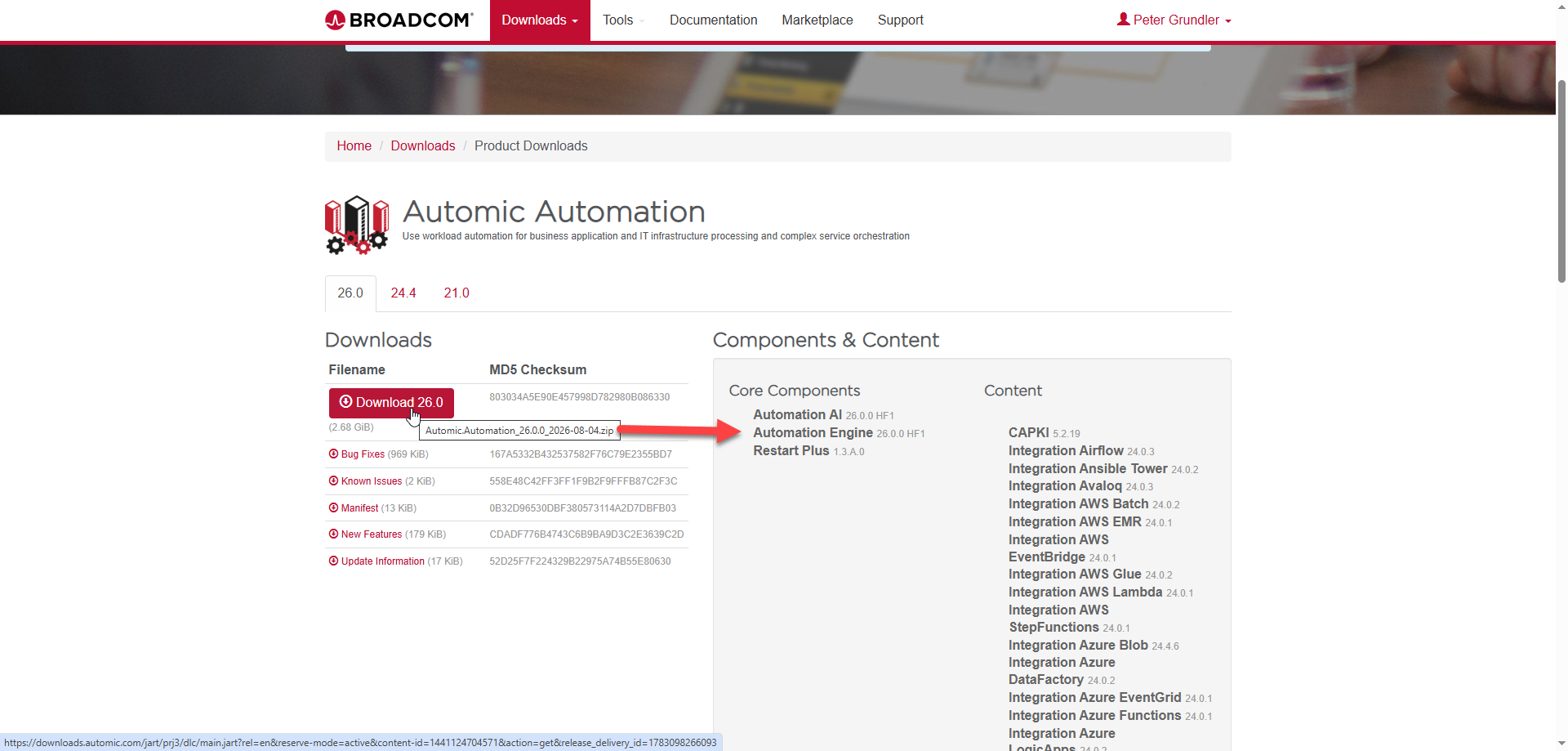The width and height of the screenshot is (1568, 751).
Task: Go to Home in the breadcrumb
Action: tap(354, 145)
